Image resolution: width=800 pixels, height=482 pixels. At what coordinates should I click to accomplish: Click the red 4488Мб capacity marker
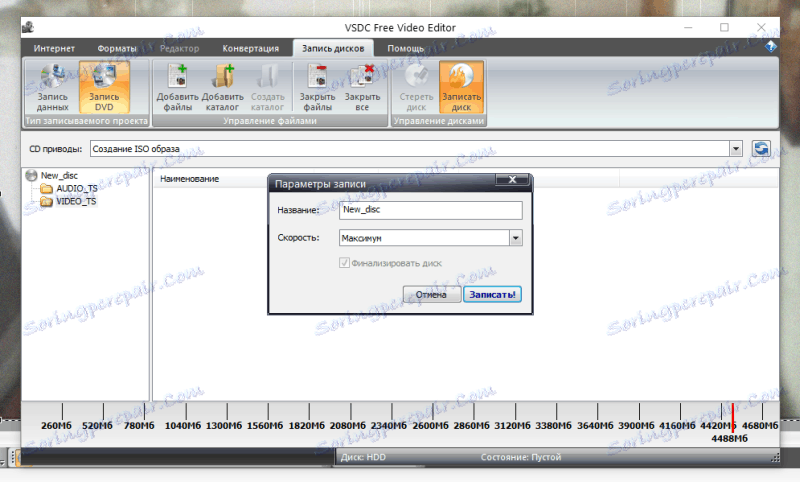click(x=733, y=418)
